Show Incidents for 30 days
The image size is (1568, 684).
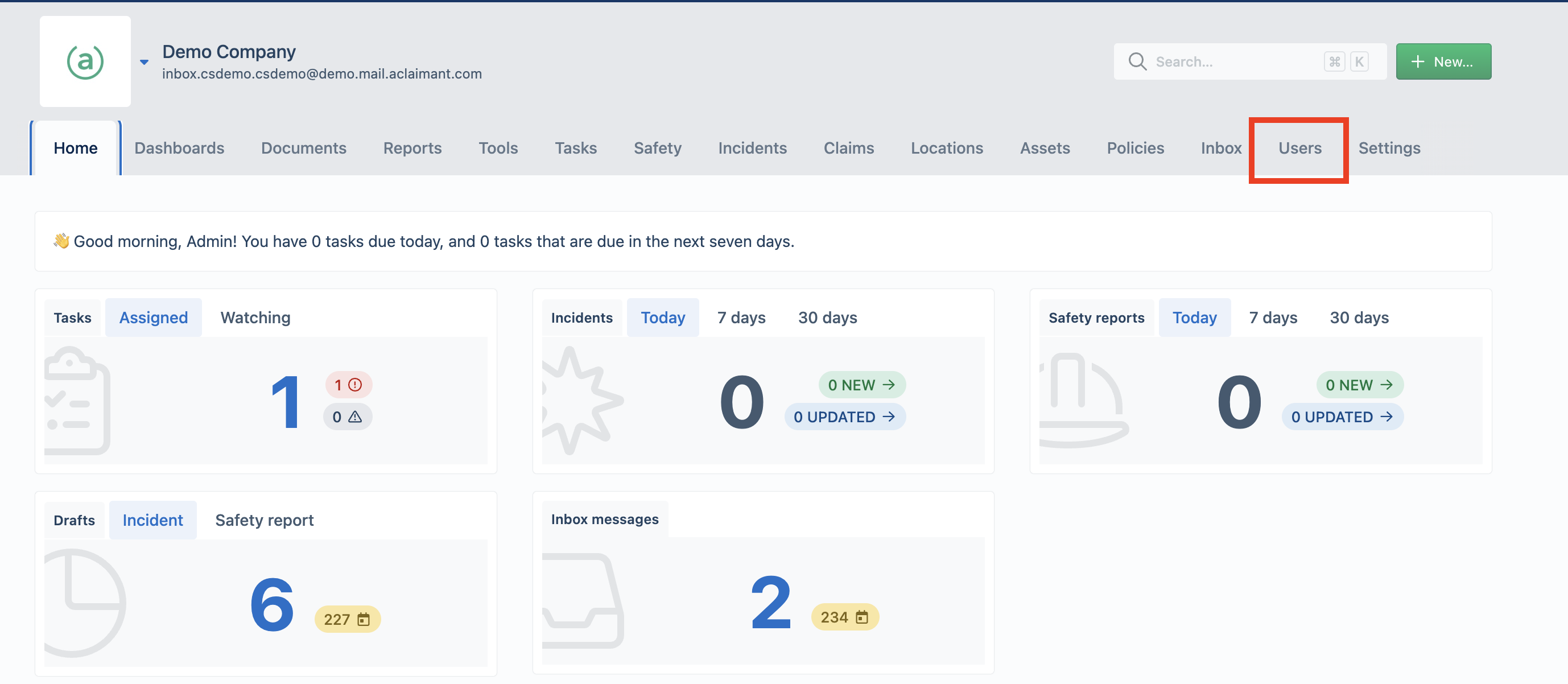coord(827,318)
